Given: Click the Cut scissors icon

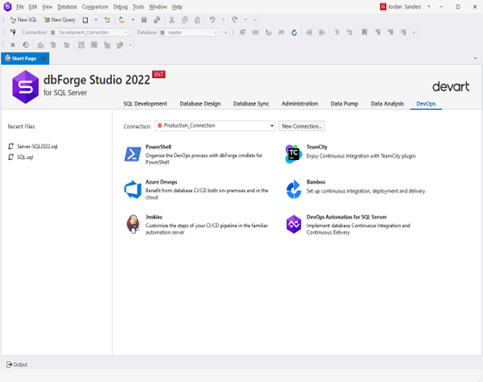Looking at the screenshot, I should click(172, 20).
